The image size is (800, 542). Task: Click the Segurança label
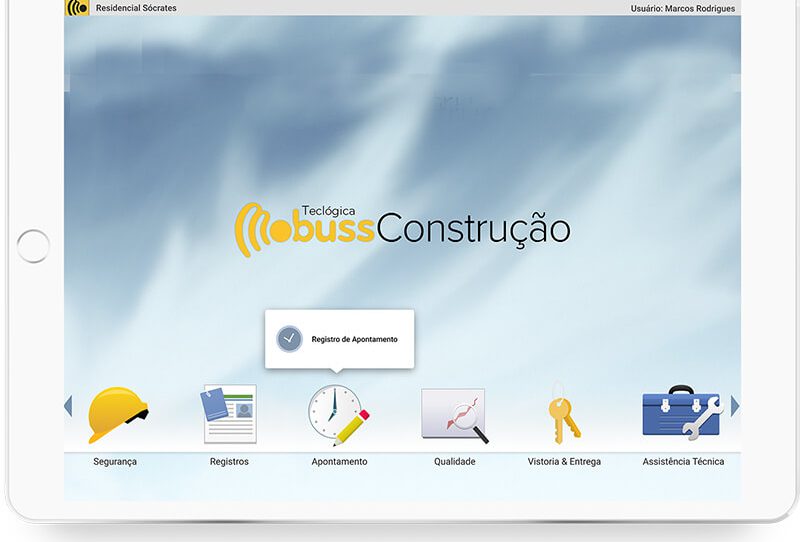point(115,461)
